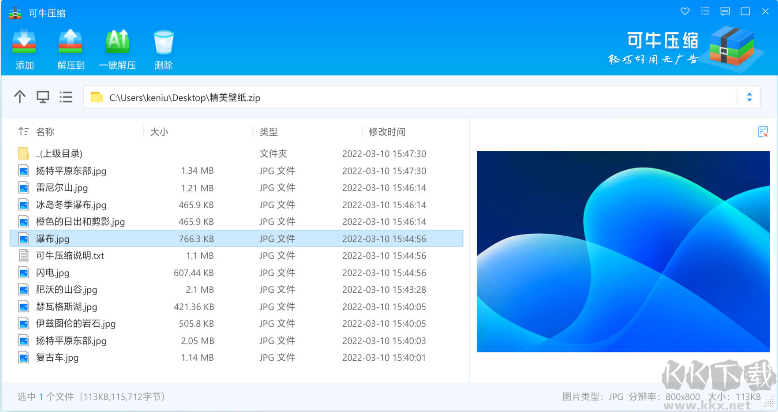Image resolution: width=778 pixels, height=412 pixels.
Task: Click the heart icon in the title bar
Action: (x=685, y=12)
